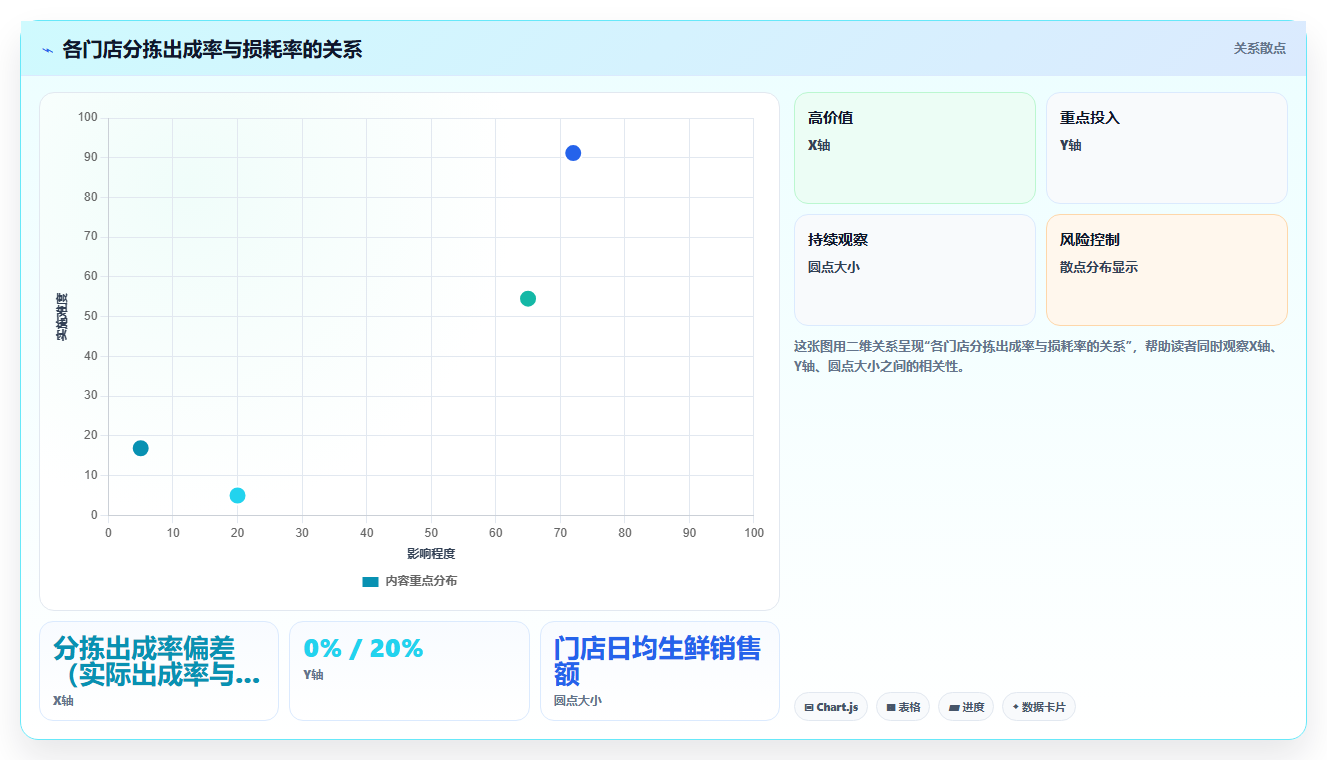Image resolution: width=1327 pixels, height=760 pixels.
Task: Click the 数据卡片 tag chip
Action: pos(1039,707)
